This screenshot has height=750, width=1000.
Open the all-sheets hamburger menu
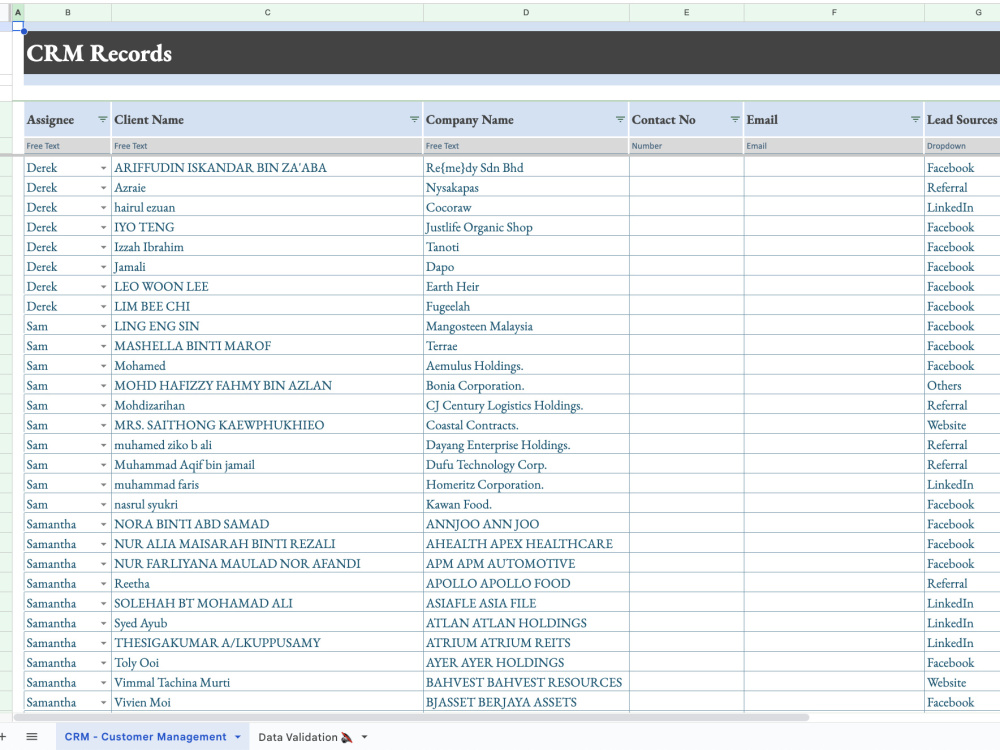33,736
